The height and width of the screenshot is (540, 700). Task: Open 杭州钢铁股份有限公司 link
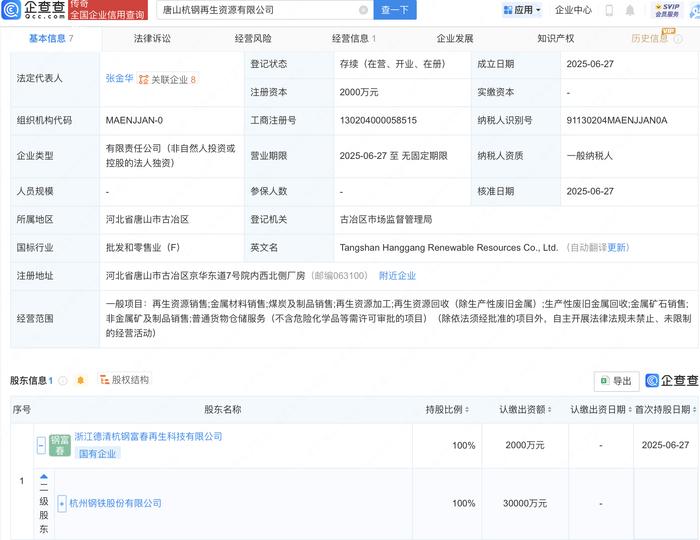coord(115,503)
